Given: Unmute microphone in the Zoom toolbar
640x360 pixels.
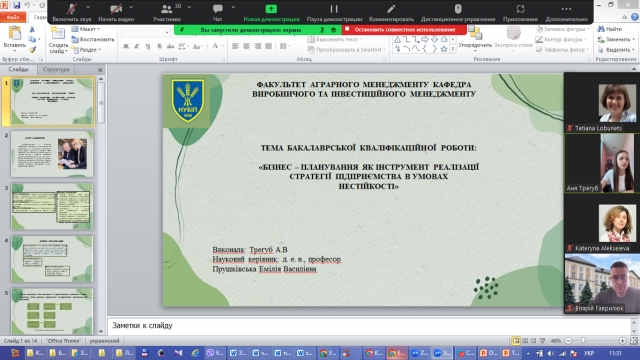Looking at the screenshot, I should click(x=72, y=12).
